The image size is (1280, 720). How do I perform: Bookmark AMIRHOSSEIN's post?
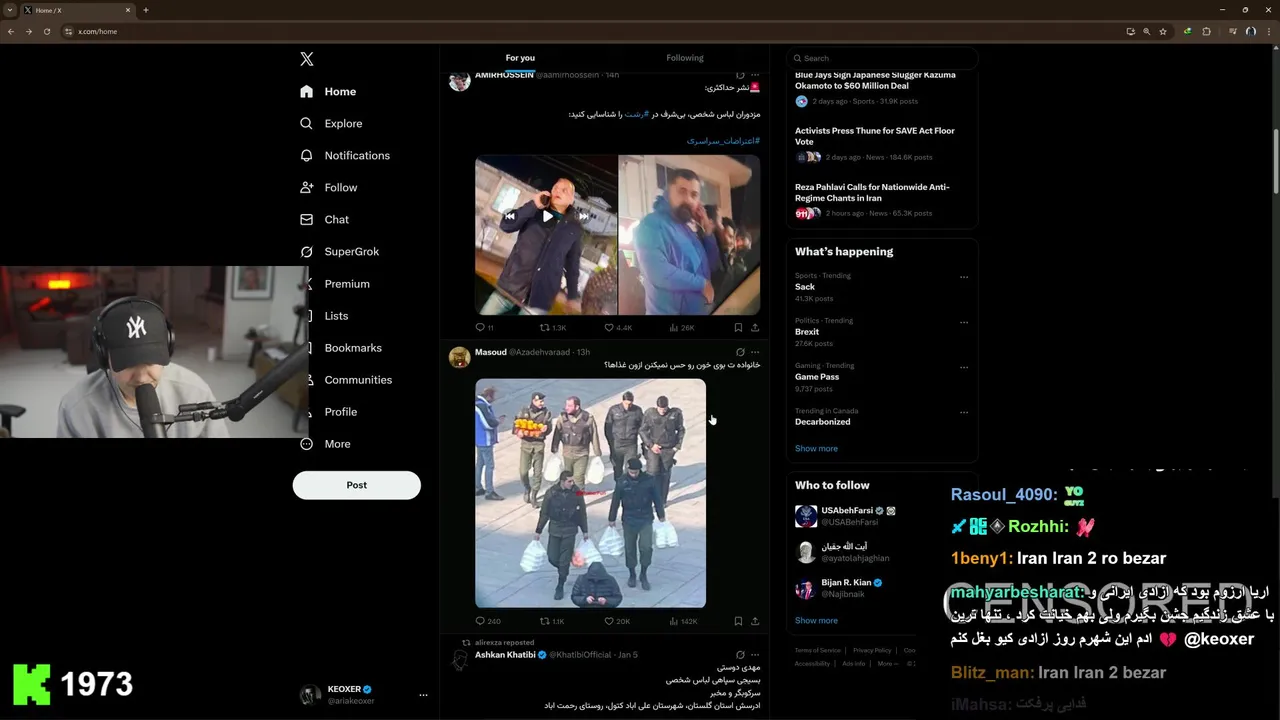pyautogui.click(x=738, y=327)
